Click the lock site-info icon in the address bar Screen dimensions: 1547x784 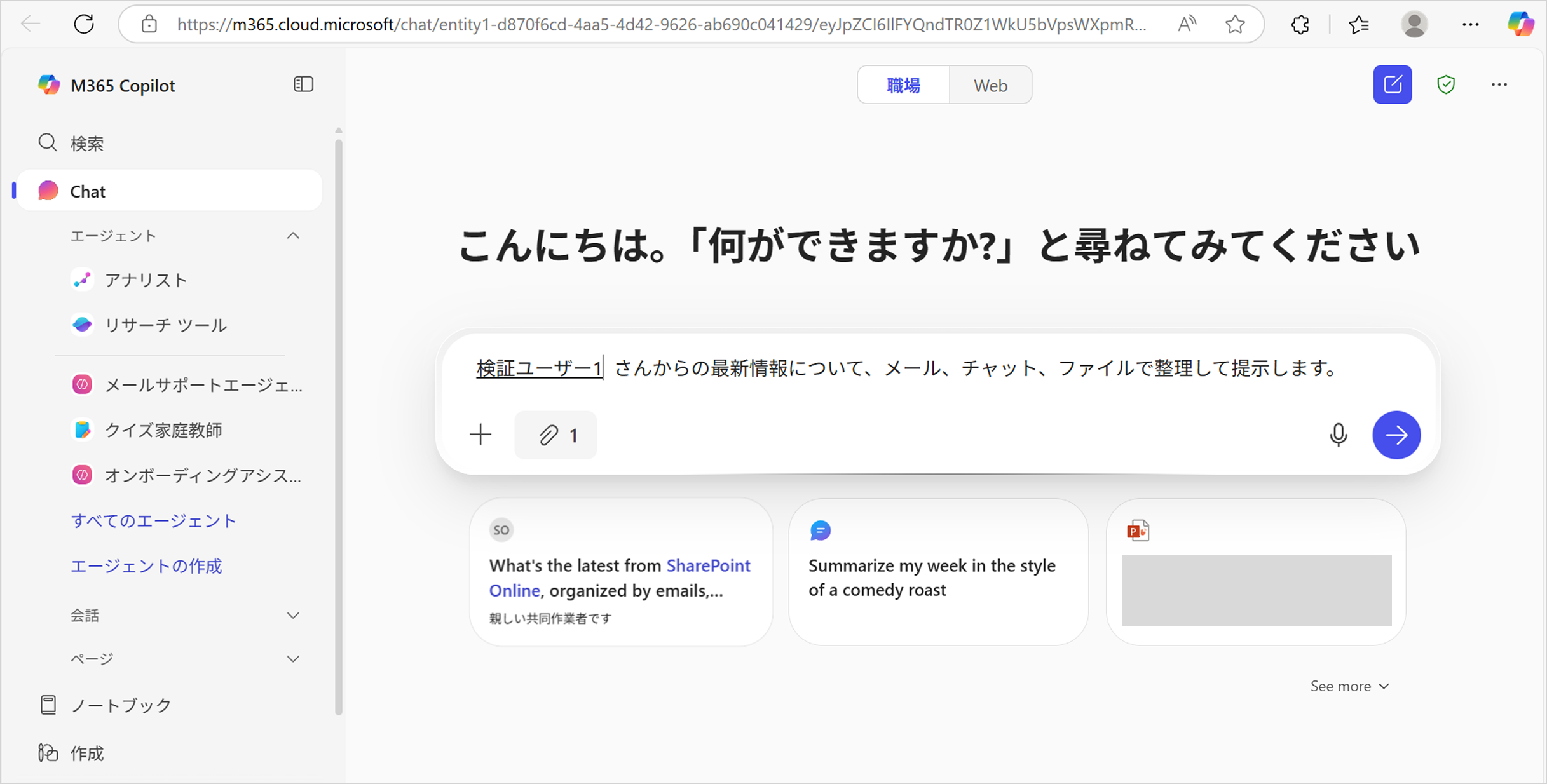[149, 24]
